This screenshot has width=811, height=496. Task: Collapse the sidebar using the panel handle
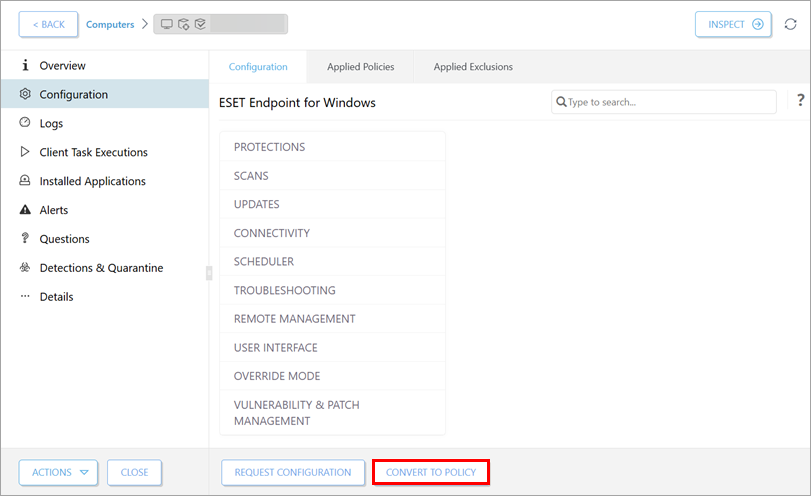pyautogui.click(x=209, y=273)
